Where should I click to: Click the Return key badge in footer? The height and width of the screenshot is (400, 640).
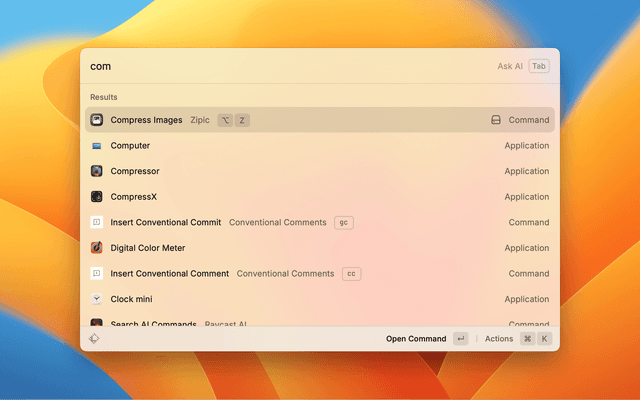tap(460, 339)
